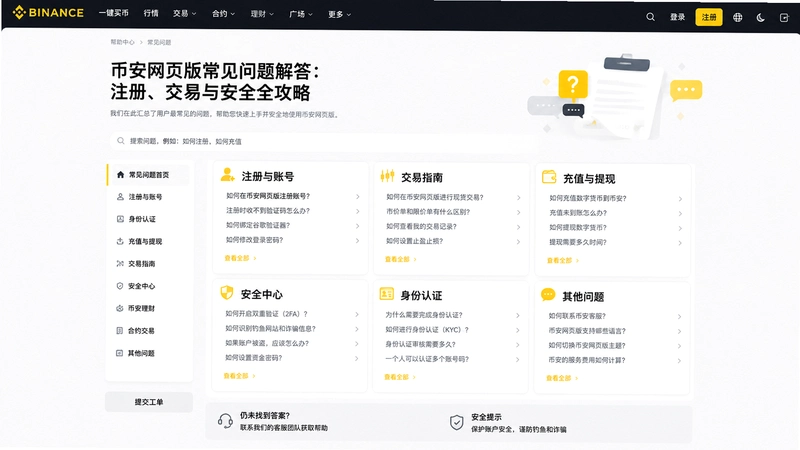Viewport: 800px width, 450px height.
Task: Click the 仍未找到答案? contact support block
Action: [x=273, y=421]
